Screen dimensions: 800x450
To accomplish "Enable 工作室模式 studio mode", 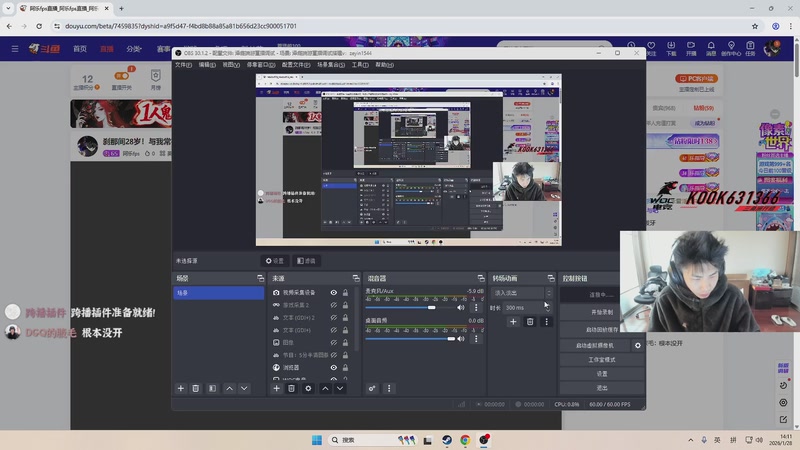I will point(602,360).
